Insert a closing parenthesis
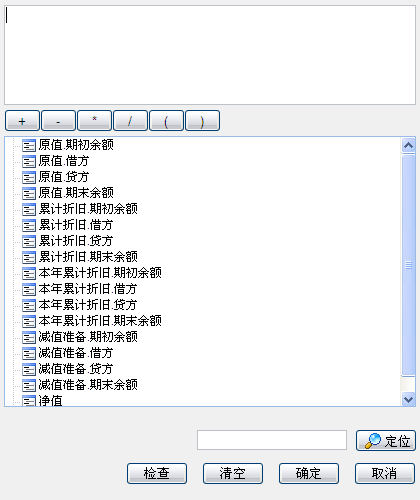 202,121
